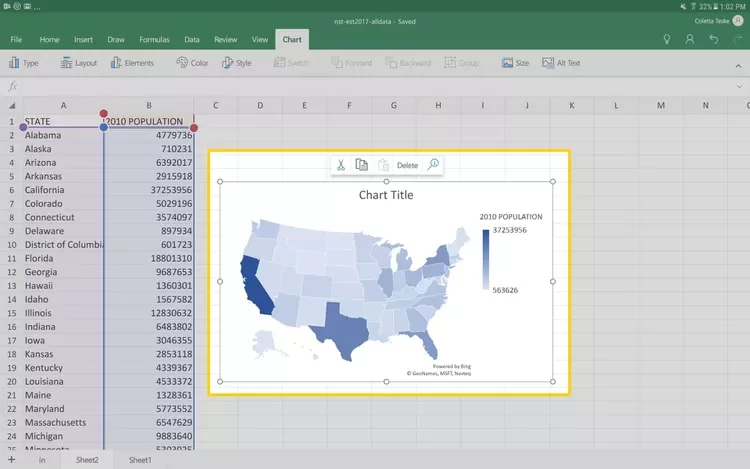This screenshot has width=750, height=469.
Task: Open the chart Layout options
Action: click(79, 63)
